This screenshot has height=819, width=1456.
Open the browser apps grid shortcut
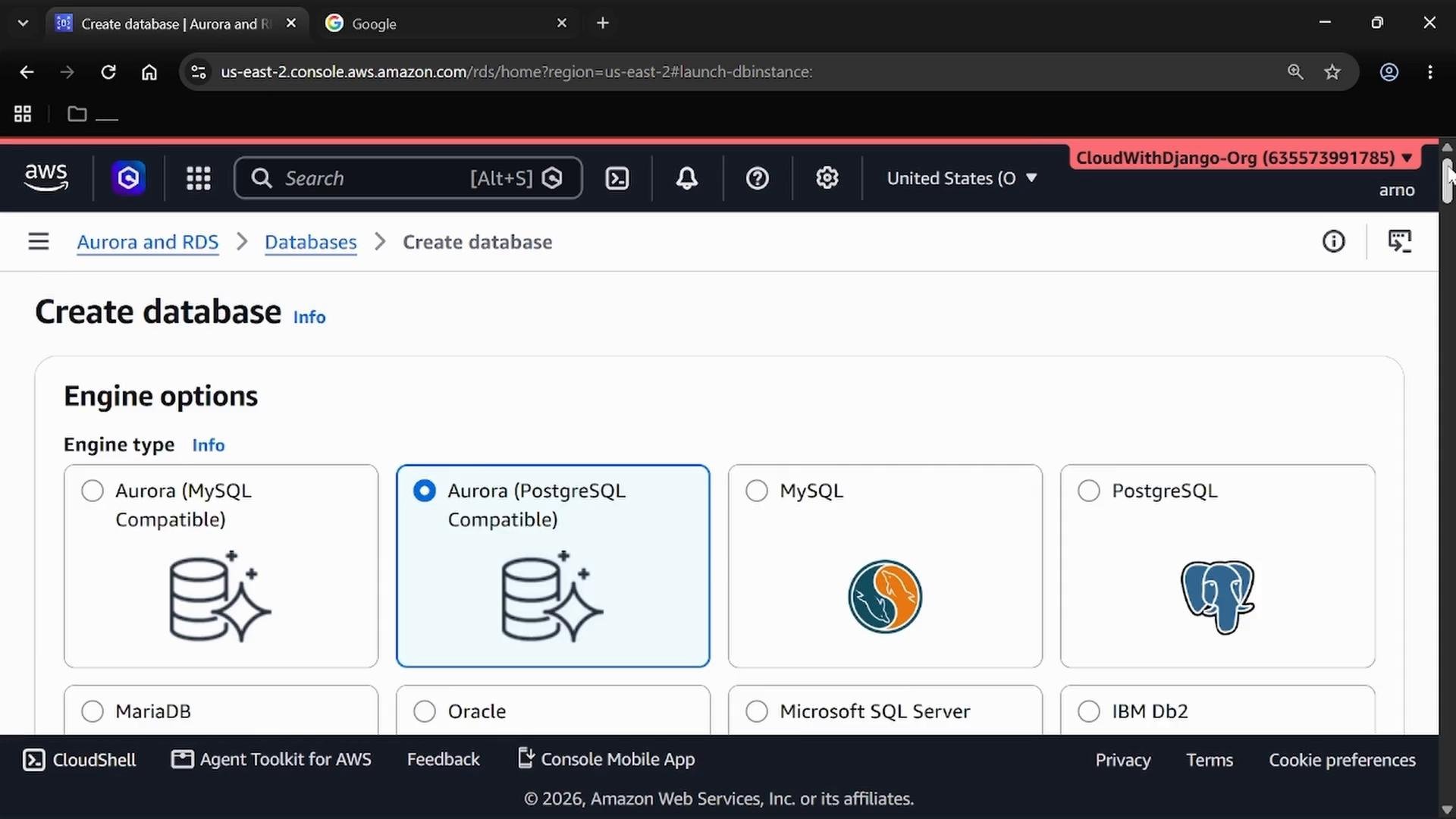(x=23, y=114)
